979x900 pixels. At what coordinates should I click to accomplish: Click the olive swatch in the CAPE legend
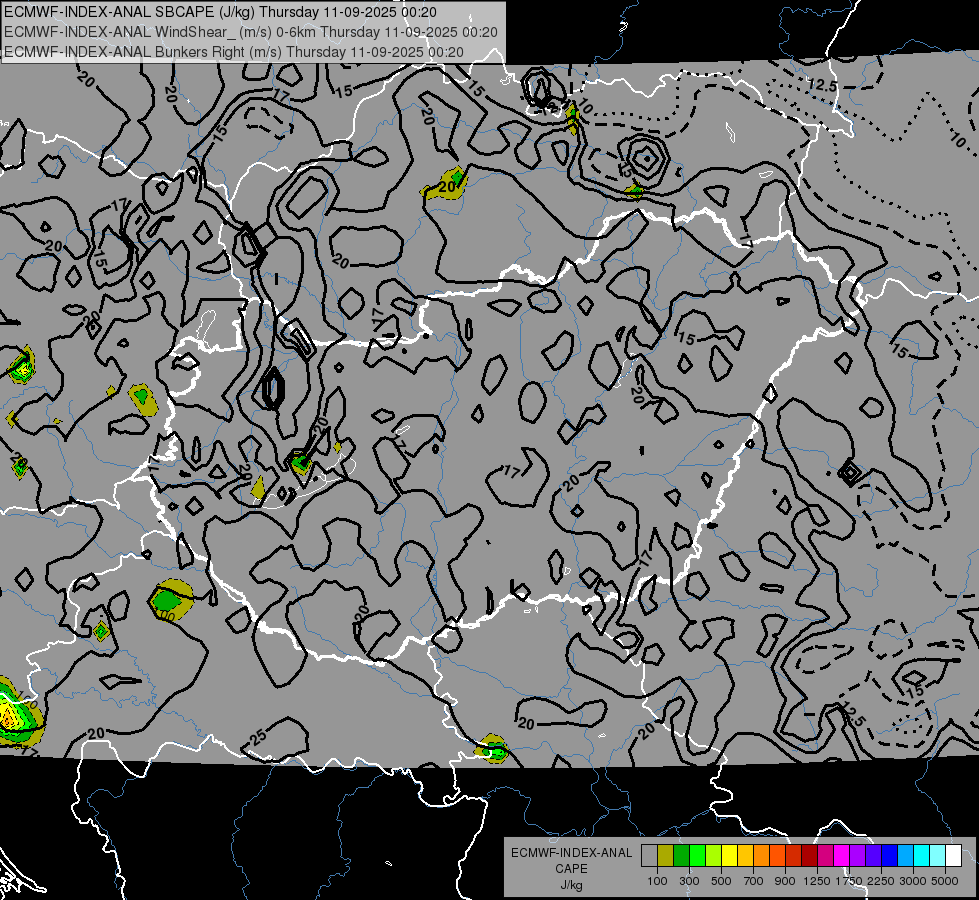tap(666, 856)
